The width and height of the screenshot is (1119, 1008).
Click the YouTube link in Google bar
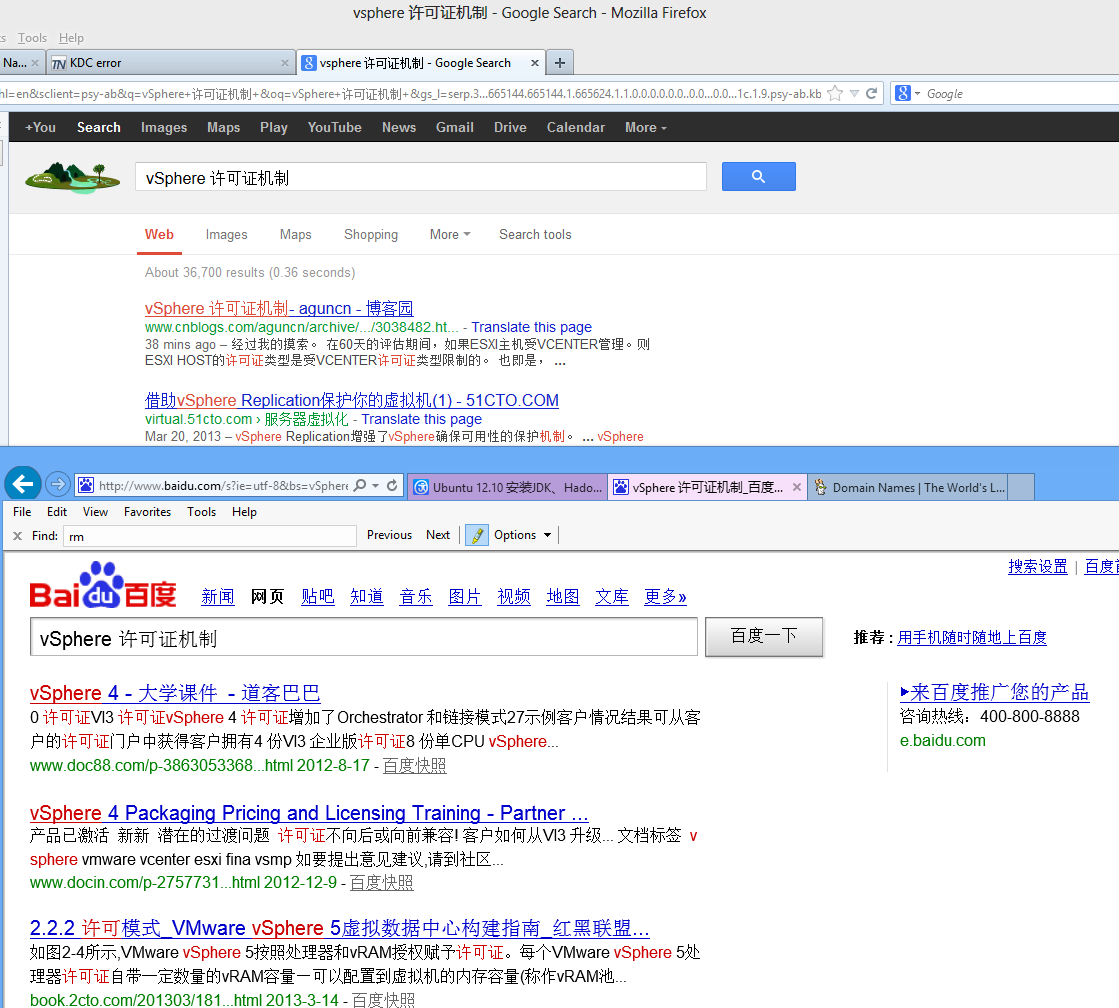335,127
